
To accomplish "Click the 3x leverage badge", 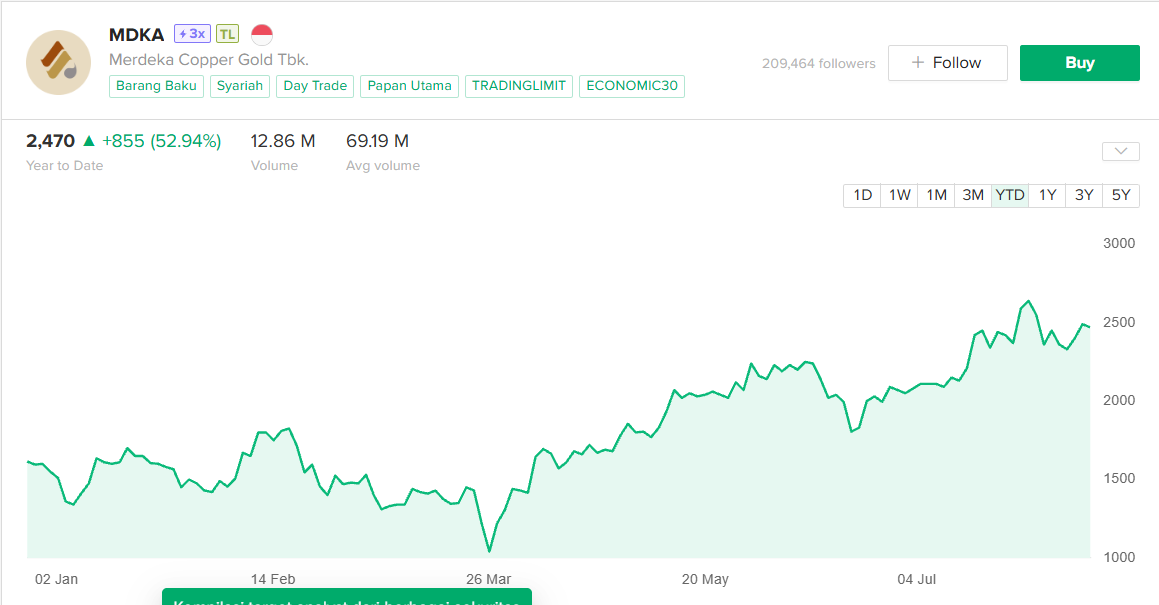I will click(192, 34).
